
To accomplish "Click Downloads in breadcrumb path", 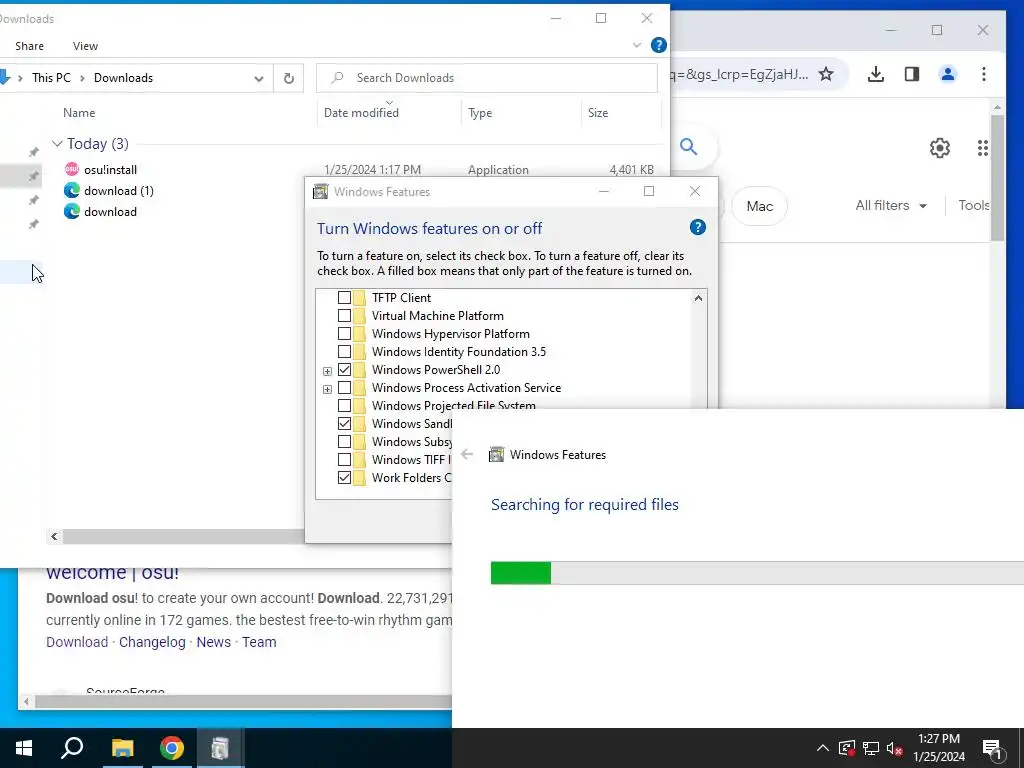I will [x=123, y=78].
